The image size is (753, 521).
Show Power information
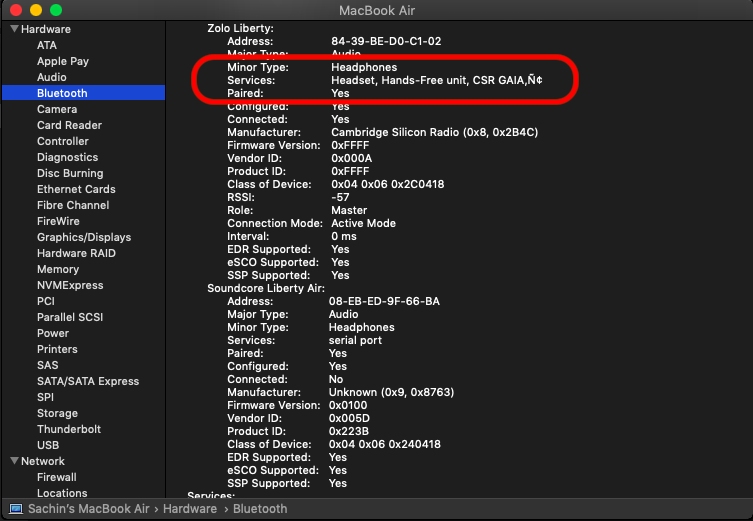click(x=53, y=333)
